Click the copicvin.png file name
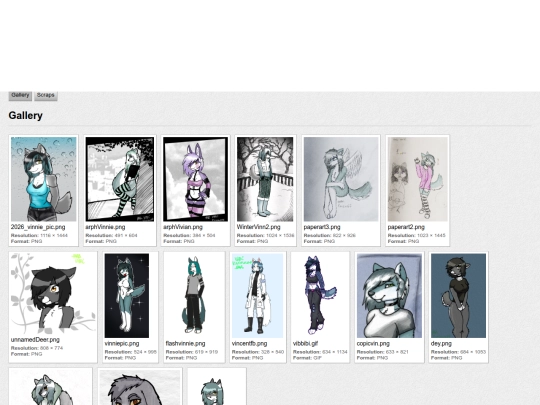 (x=373, y=343)
